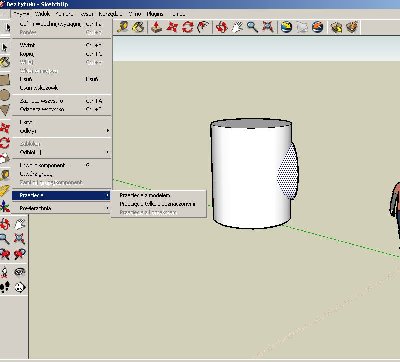The height and width of the screenshot is (362, 400).
Task: Select the Zoom magnifier tool in top toolbar
Action: click(252, 27)
